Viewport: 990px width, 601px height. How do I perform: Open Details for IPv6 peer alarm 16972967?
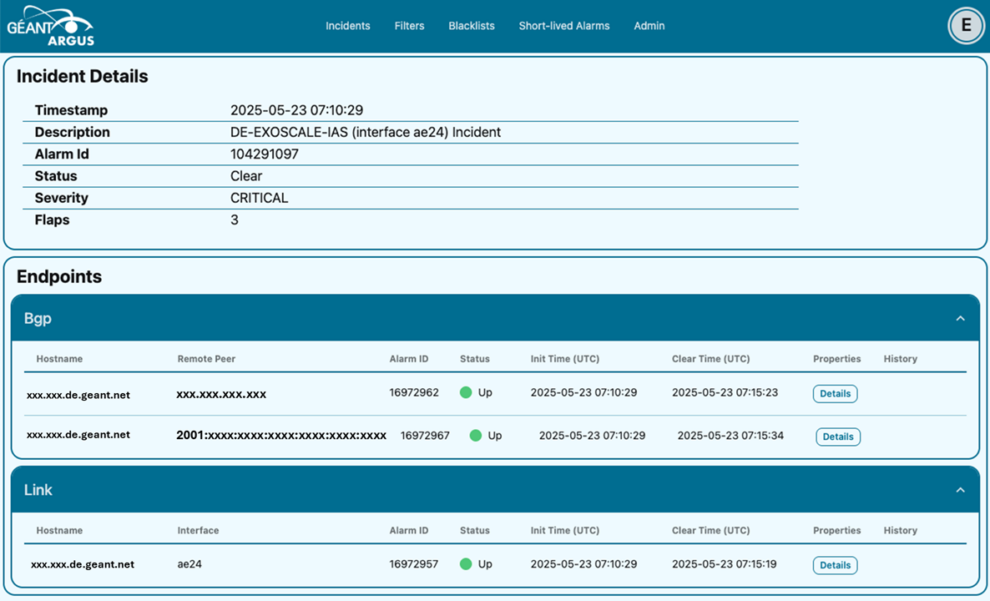[837, 437]
